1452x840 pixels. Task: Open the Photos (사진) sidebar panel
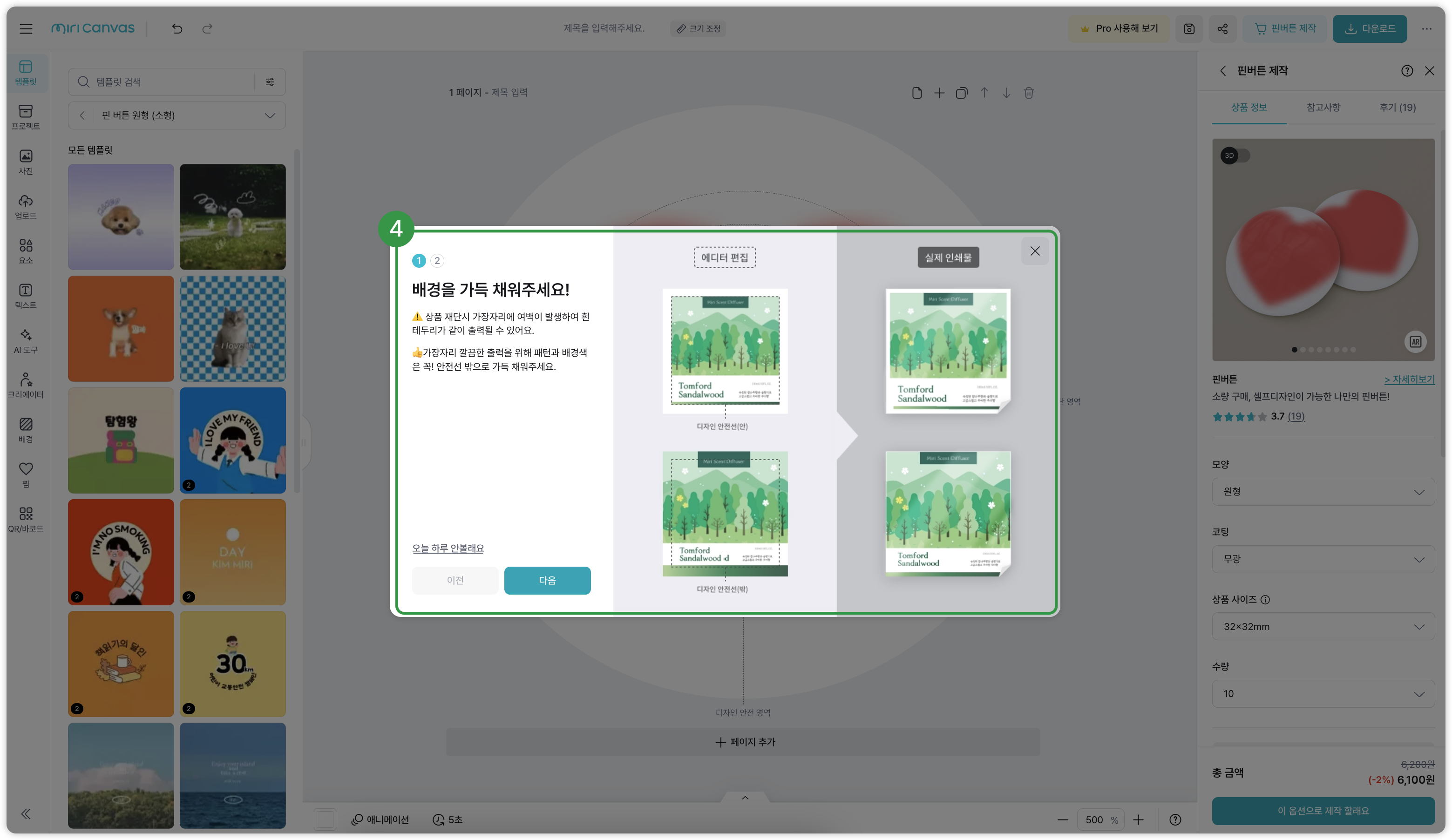click(25, 162)
